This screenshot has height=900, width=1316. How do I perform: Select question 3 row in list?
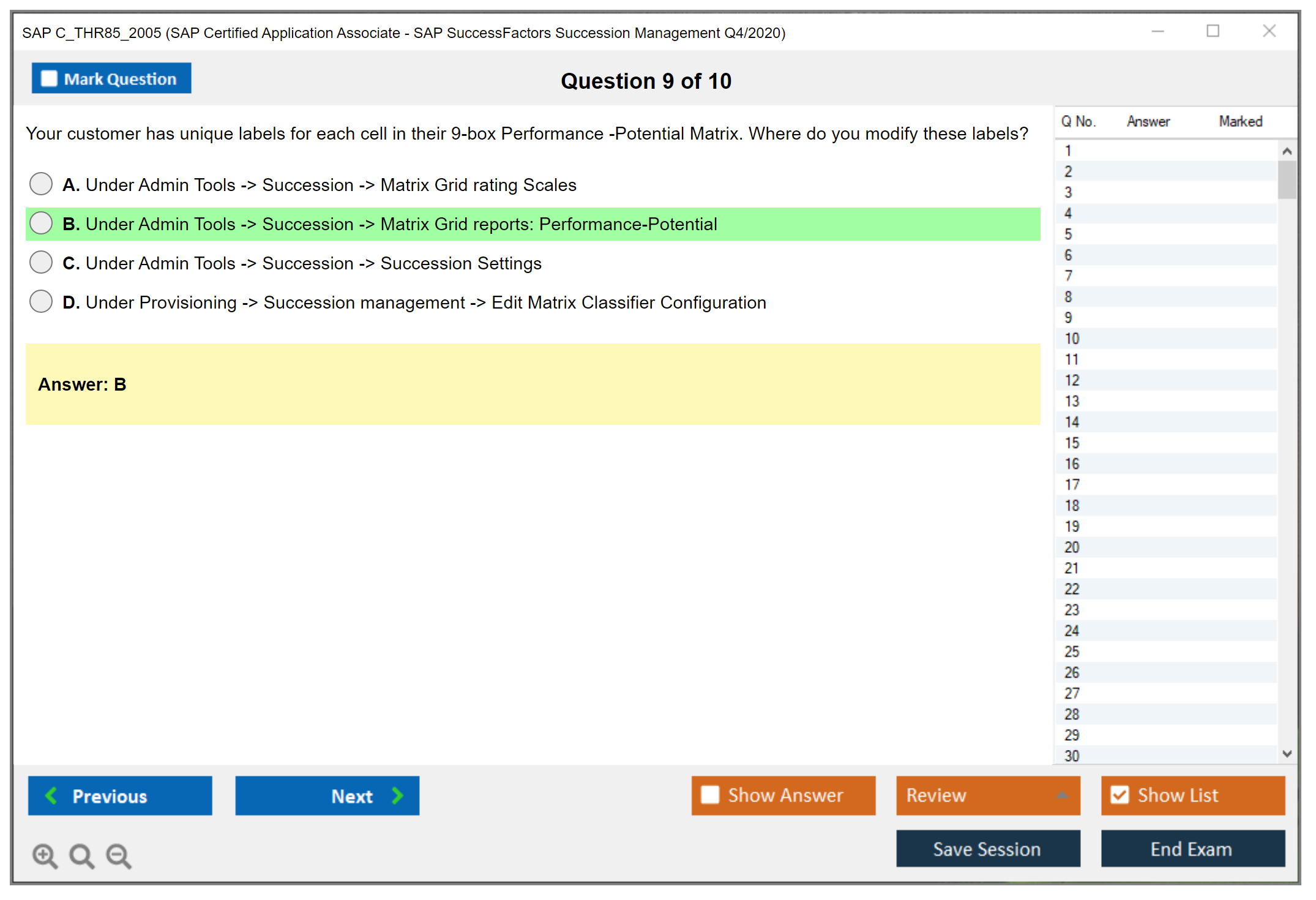[1068, 192]
